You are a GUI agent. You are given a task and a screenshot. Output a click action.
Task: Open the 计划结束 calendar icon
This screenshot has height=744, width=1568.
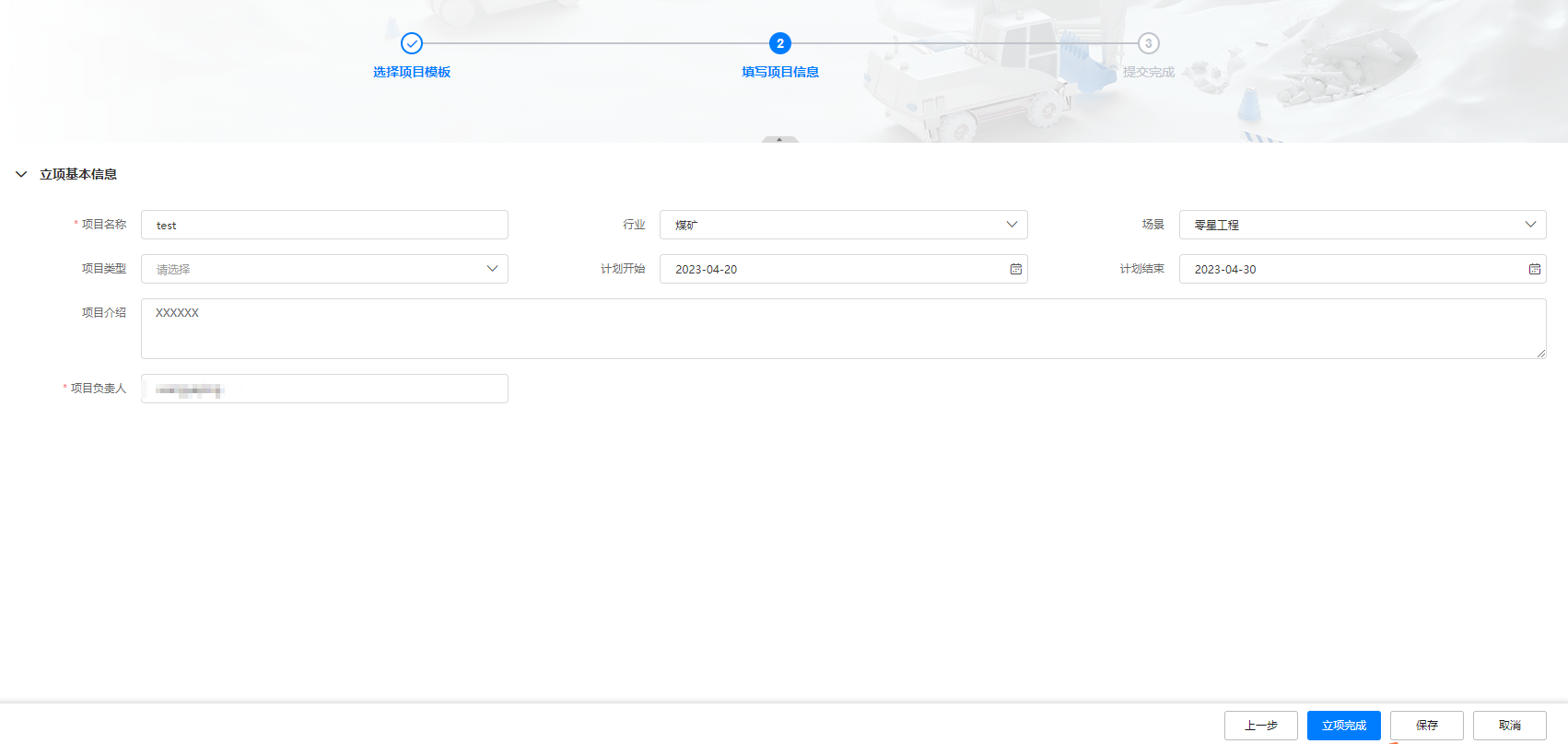pyautogui.click(x=1534, y=269)
